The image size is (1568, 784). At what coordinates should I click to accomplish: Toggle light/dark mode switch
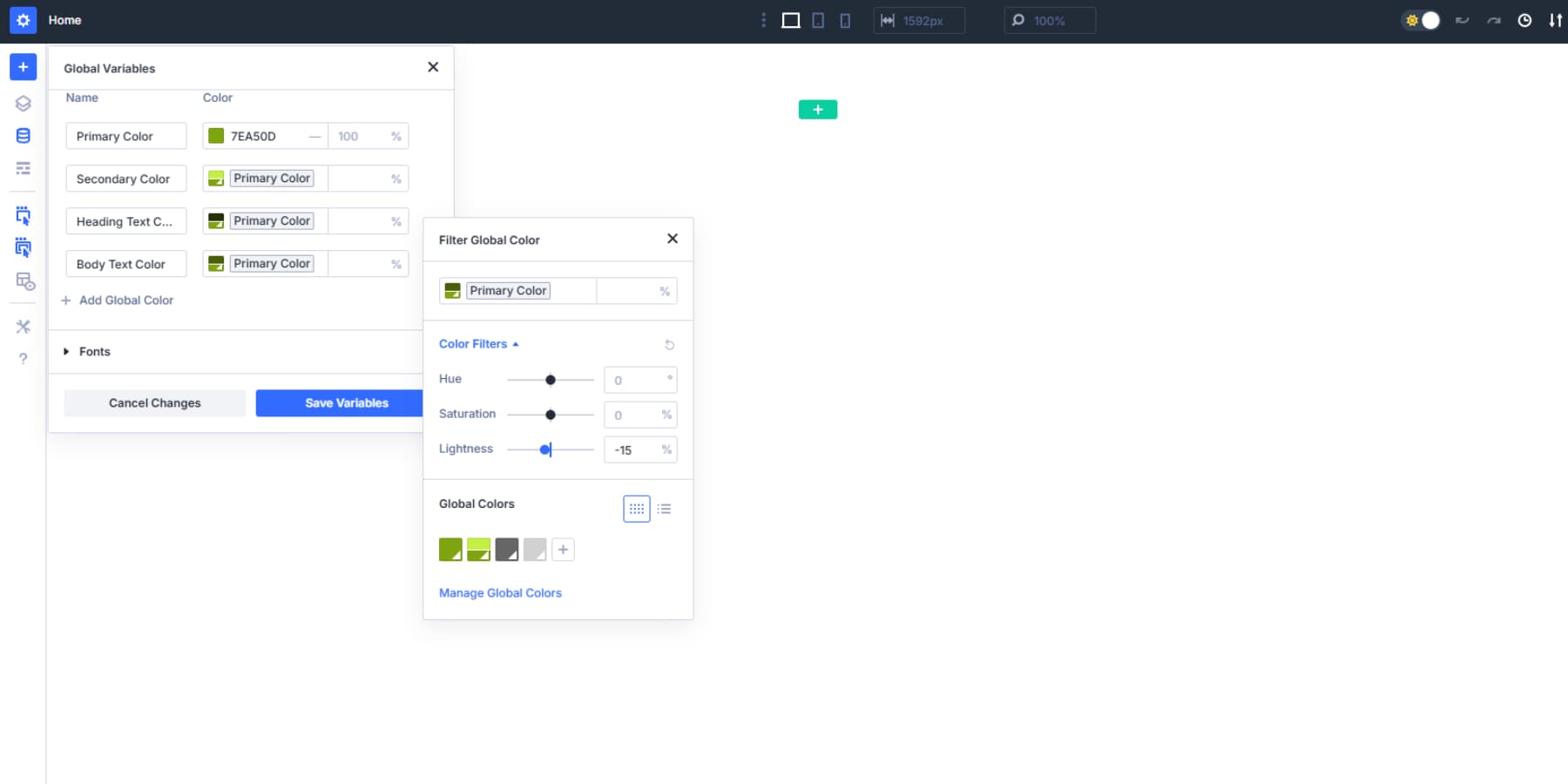pos(1422,20)
